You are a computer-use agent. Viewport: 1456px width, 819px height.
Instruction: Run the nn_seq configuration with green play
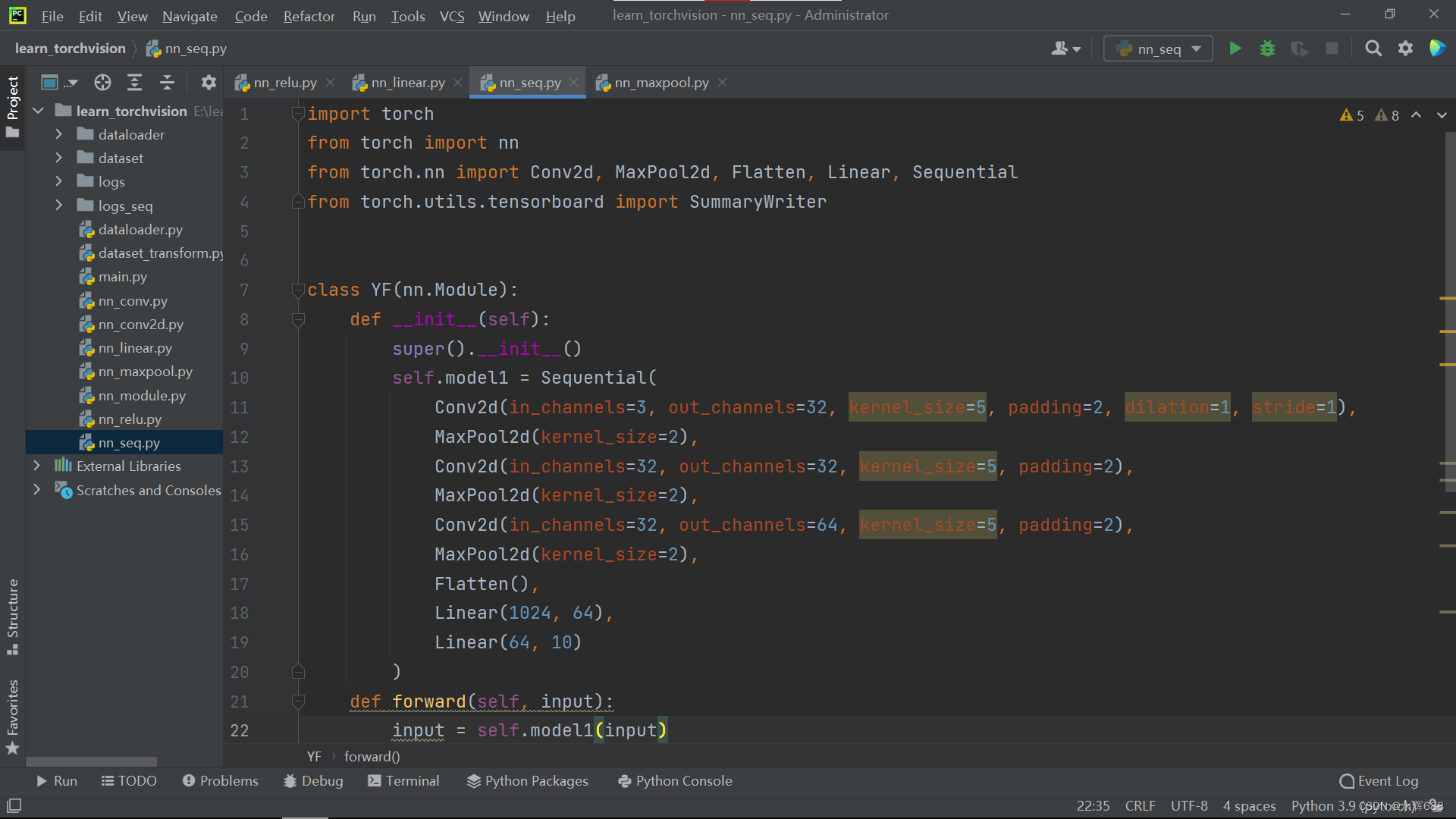(x=1235, y=49)
